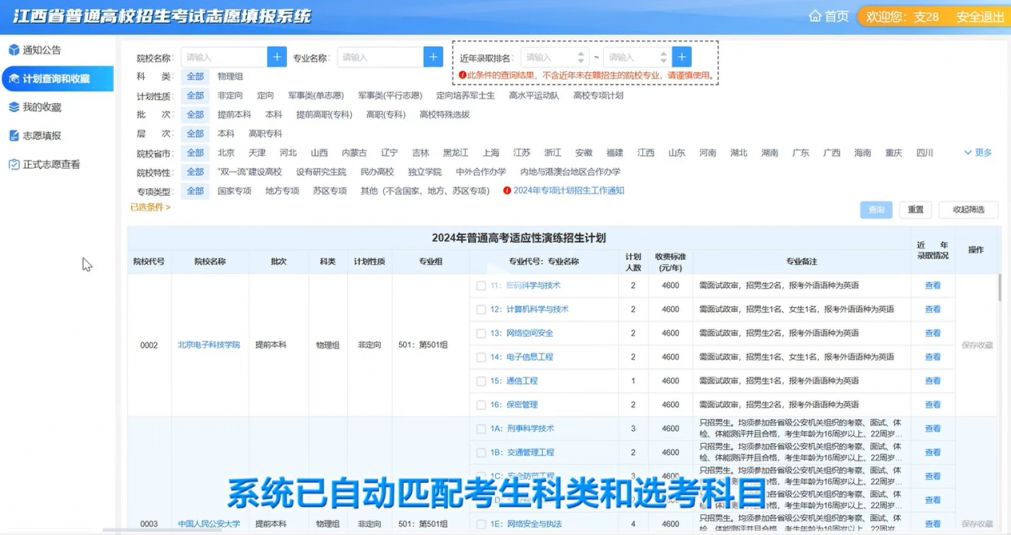Click the second 近年录取排名 number field
The height and width of the screenshot is (535, 1011).
tap(637, 57)
